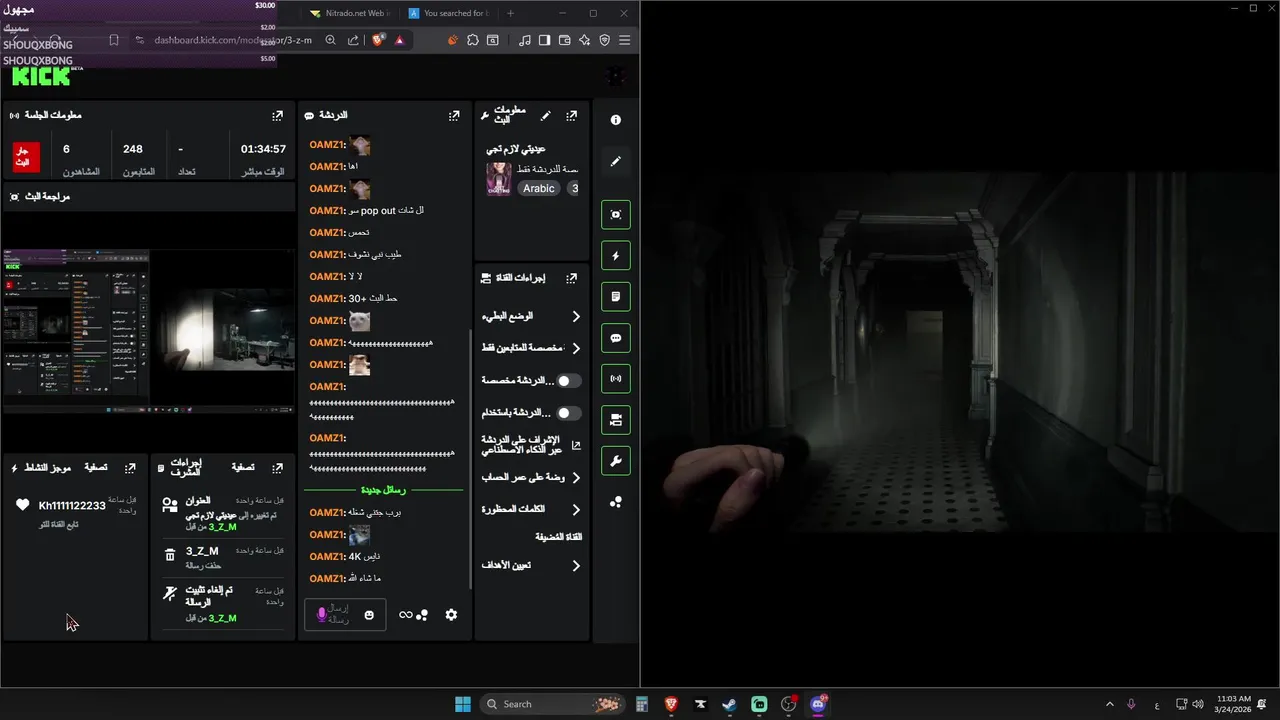Switch to the Nitrado.net Web browser tab

(x=348, y=13)
